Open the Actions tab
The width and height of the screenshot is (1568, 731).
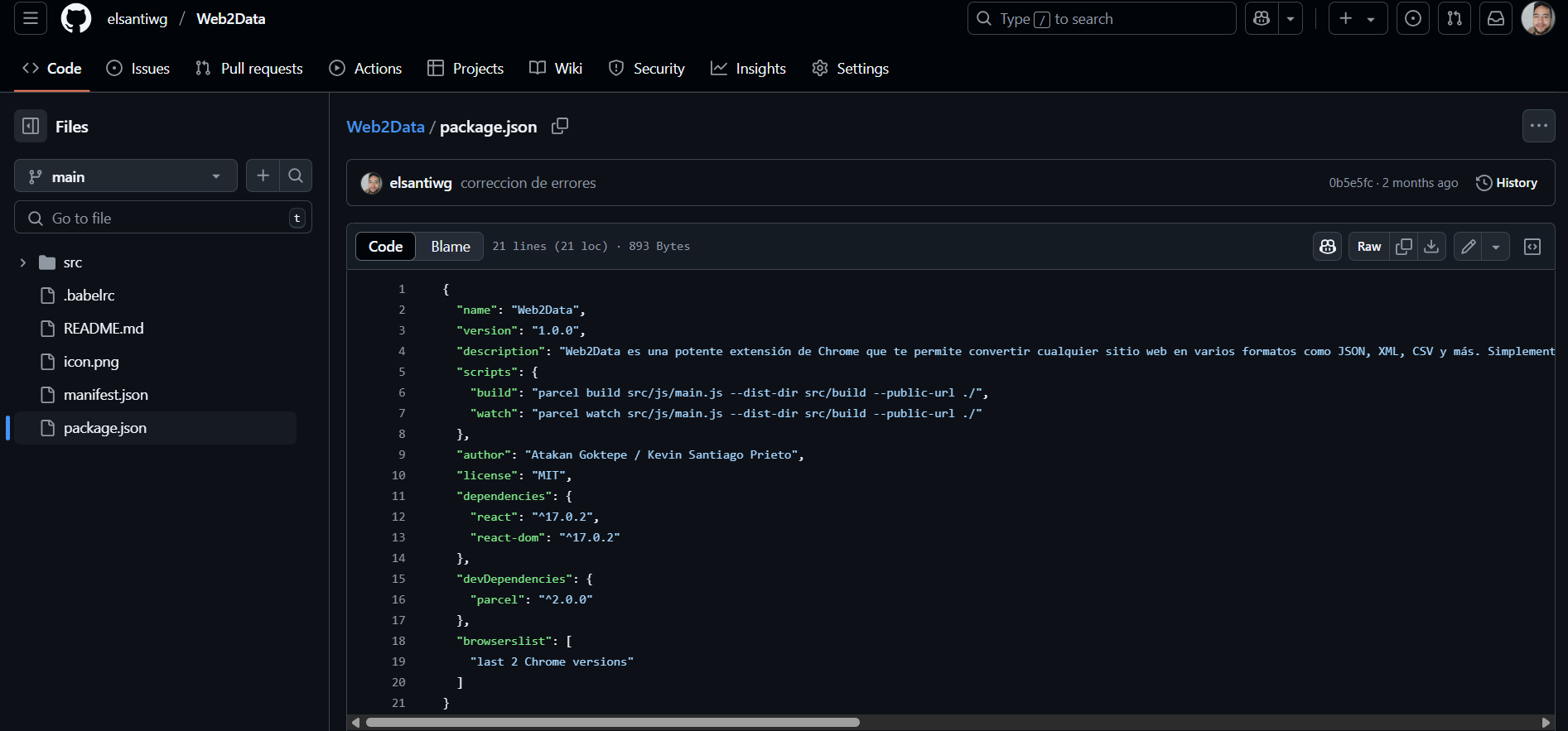pyautogui.click(x=365, y=69)
